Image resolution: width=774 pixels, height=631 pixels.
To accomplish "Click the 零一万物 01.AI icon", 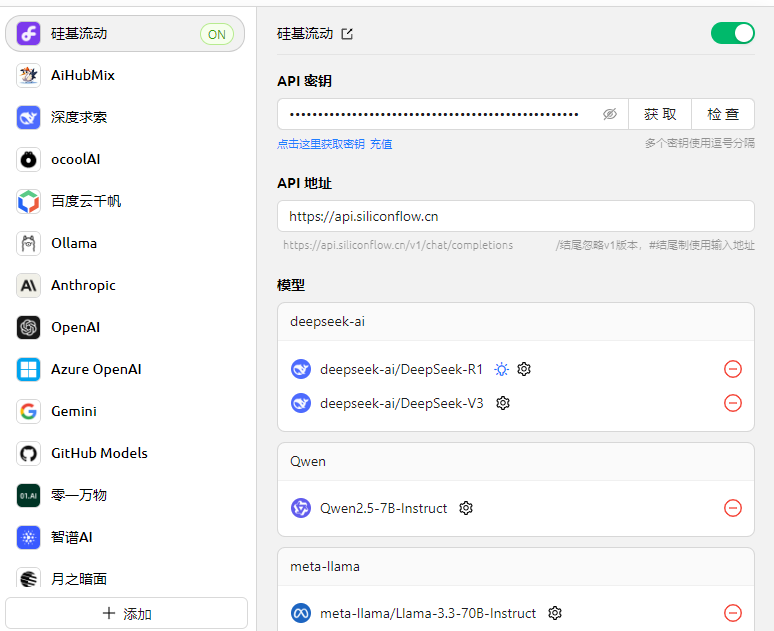I will click(28, 495).
